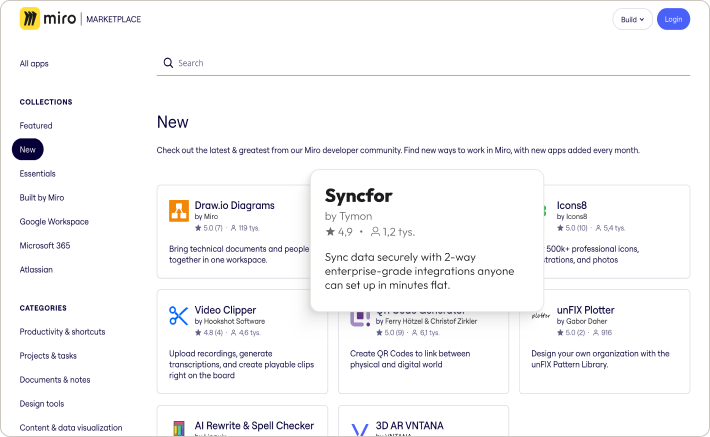Open the Video Clipper app title link
This screenshot has width=710, height=437.
tap(225, 310)
